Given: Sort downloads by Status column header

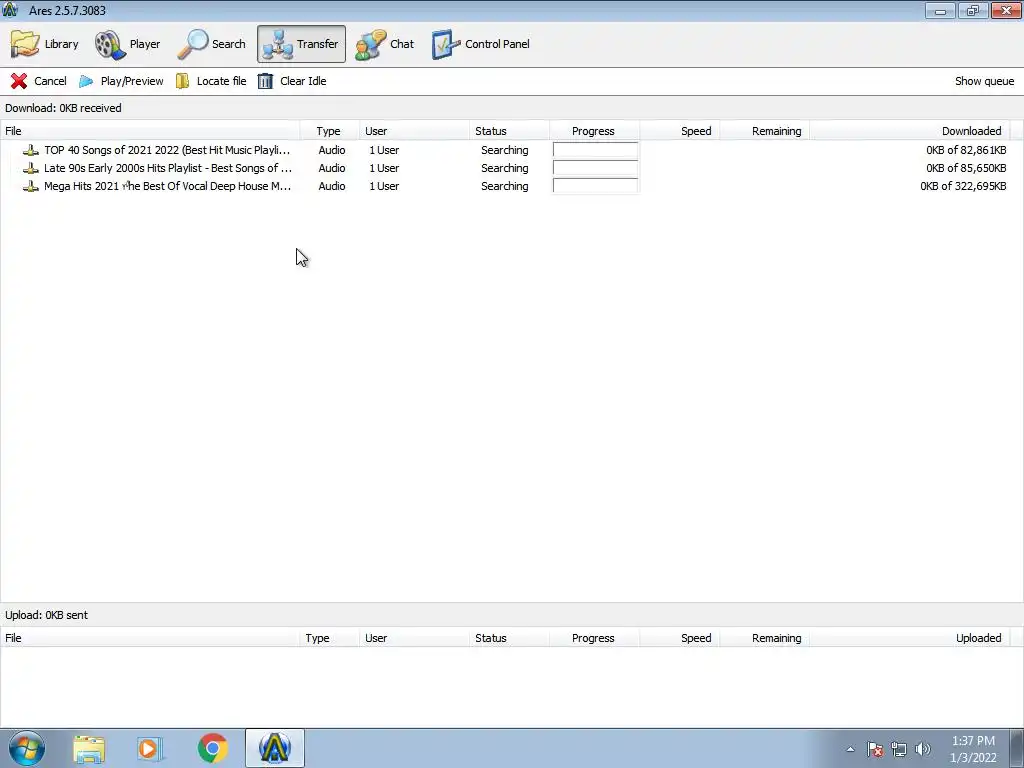Looking at the screenshot, I should pos(509,131).
